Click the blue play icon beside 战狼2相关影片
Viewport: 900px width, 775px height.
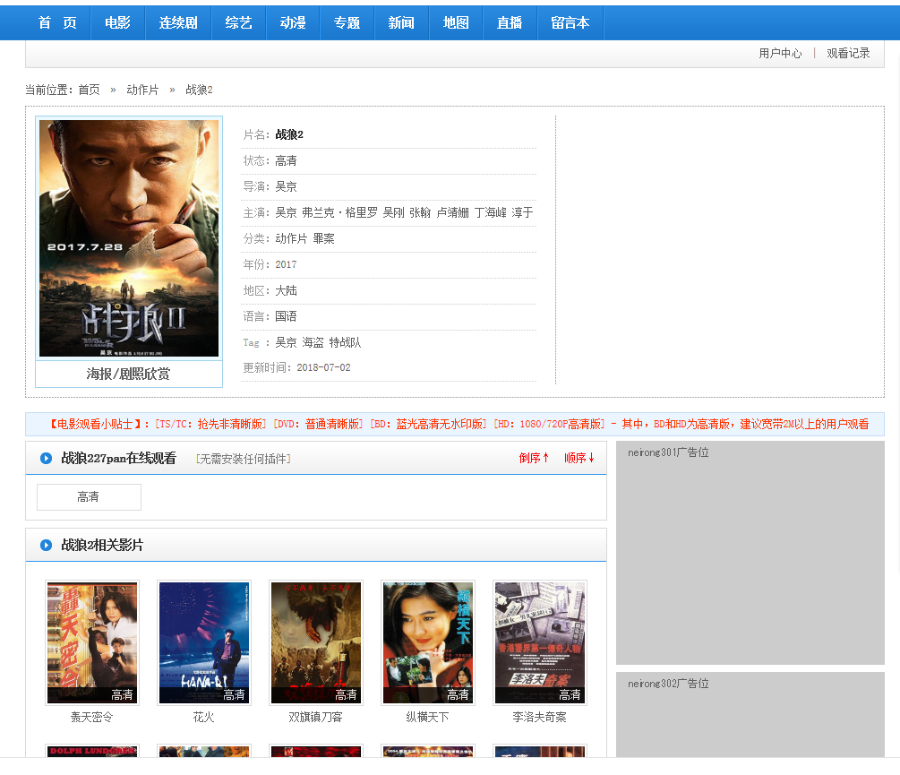[46, 545]
